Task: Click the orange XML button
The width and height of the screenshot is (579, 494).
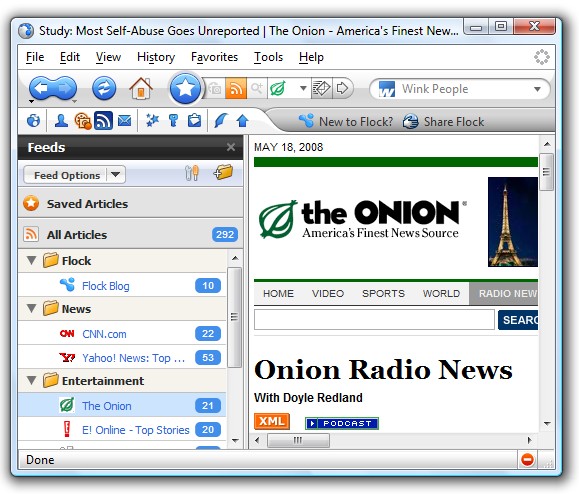Action: (272, 421)
